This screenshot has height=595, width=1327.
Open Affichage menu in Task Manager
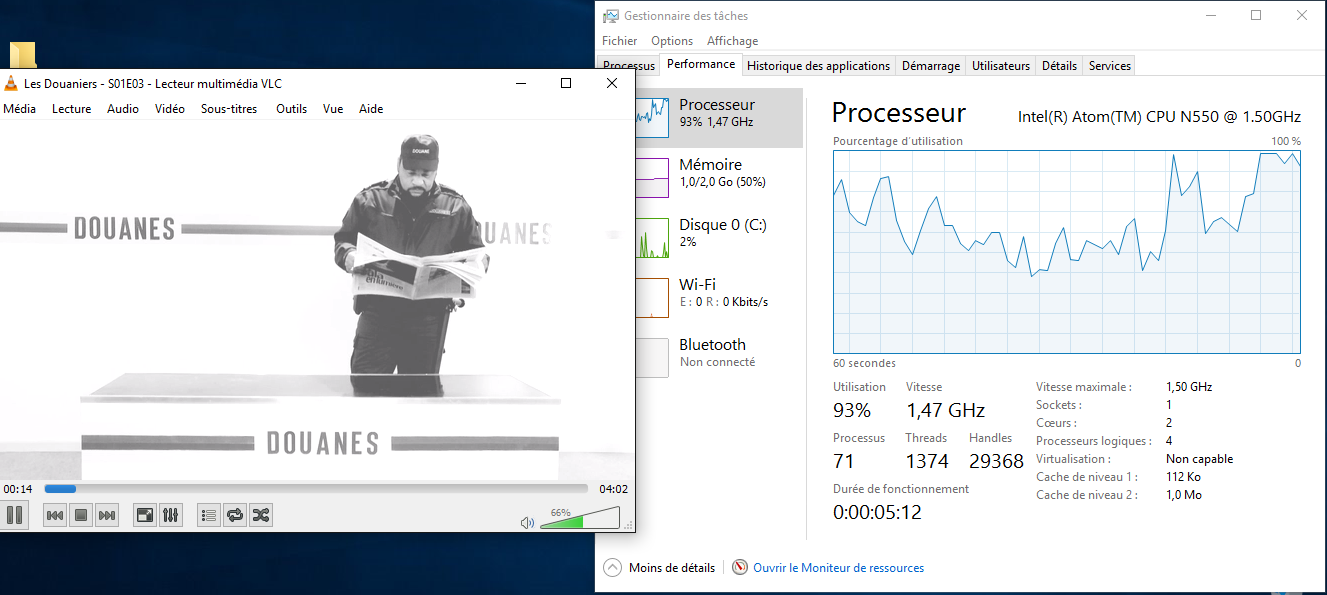732,41
